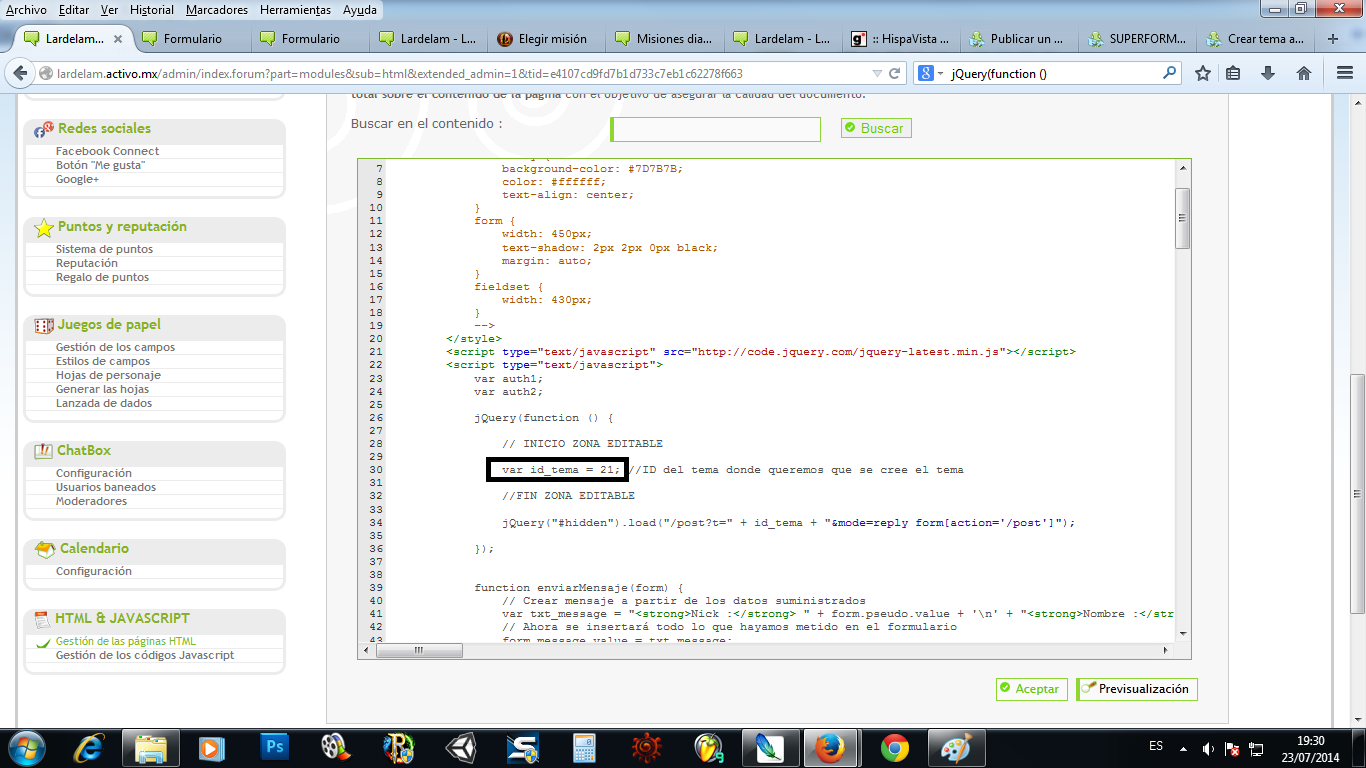Open the Editar menu

[74, 10]
